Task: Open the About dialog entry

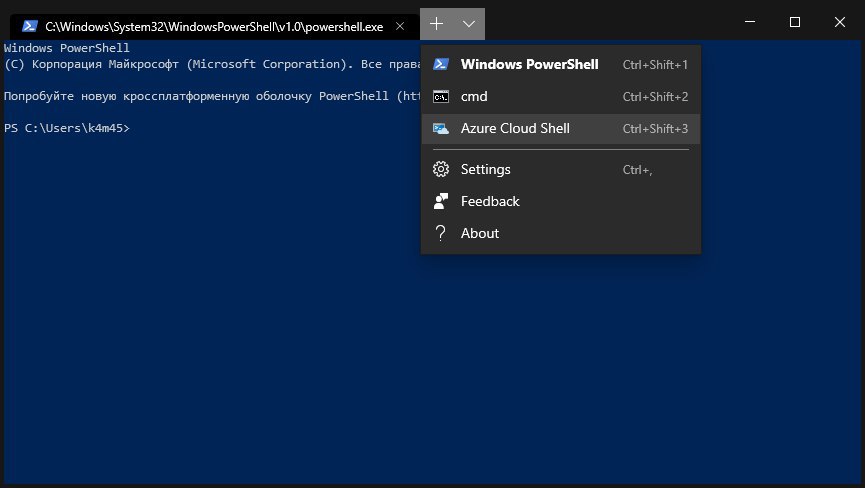Action: point(561,233)
